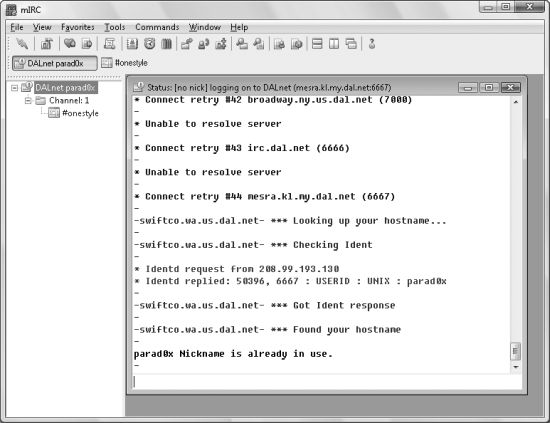
Task: Switch to #onestyle switchbar button
Action: coord(125,63)
